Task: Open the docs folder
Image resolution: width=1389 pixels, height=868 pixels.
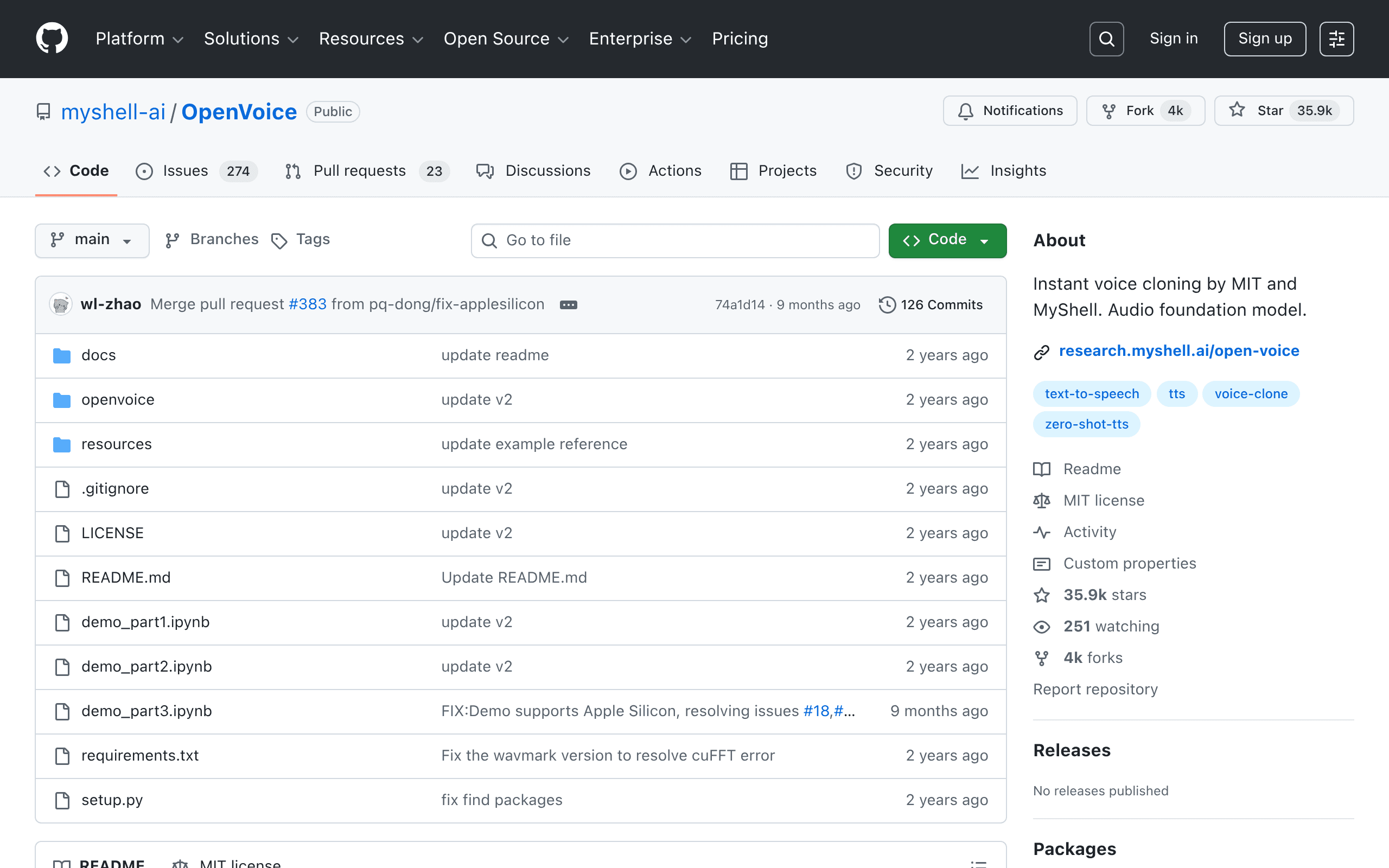Action: coord(99,355)
